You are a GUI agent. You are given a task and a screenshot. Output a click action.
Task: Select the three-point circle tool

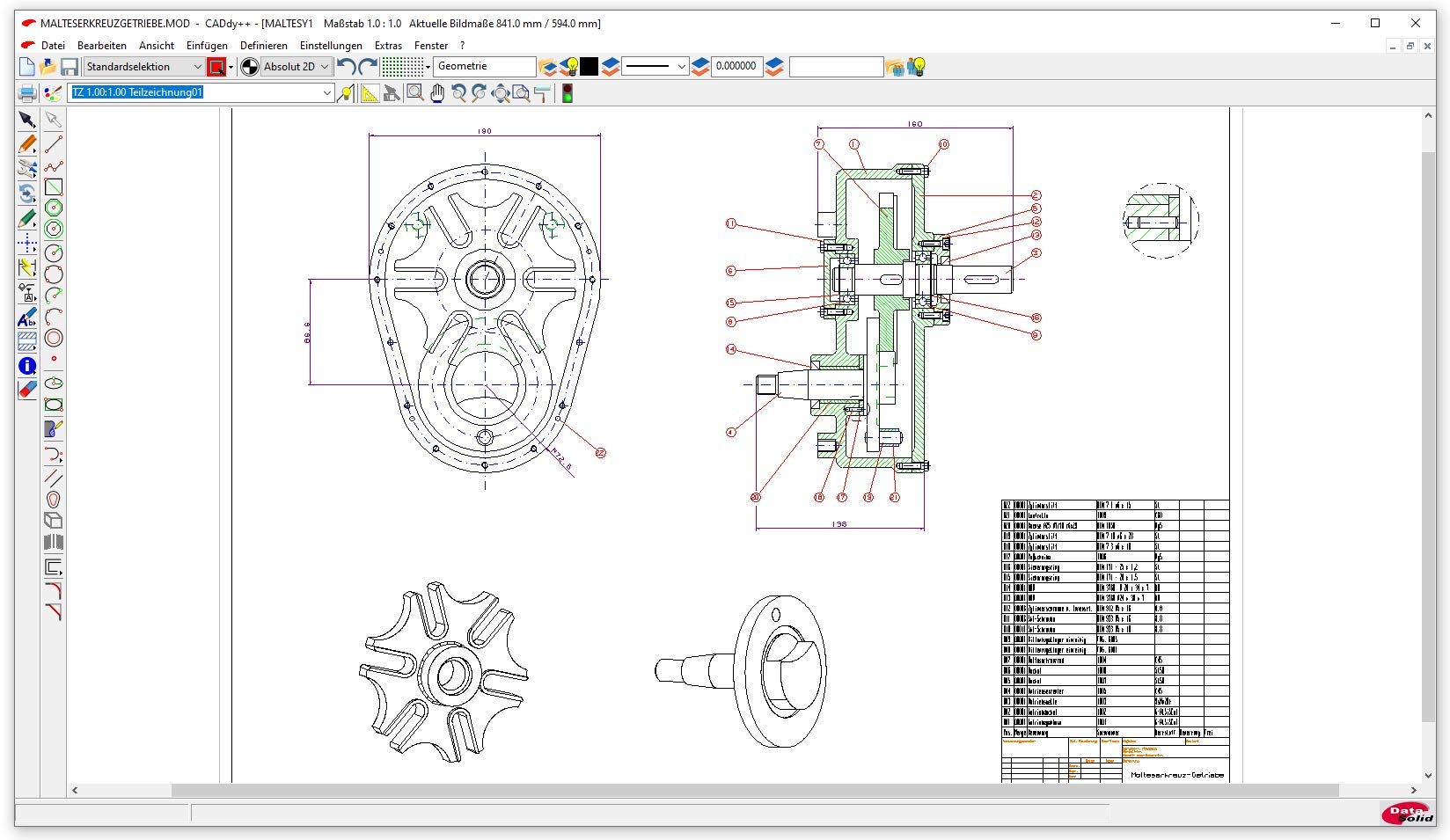coord(54,274)
